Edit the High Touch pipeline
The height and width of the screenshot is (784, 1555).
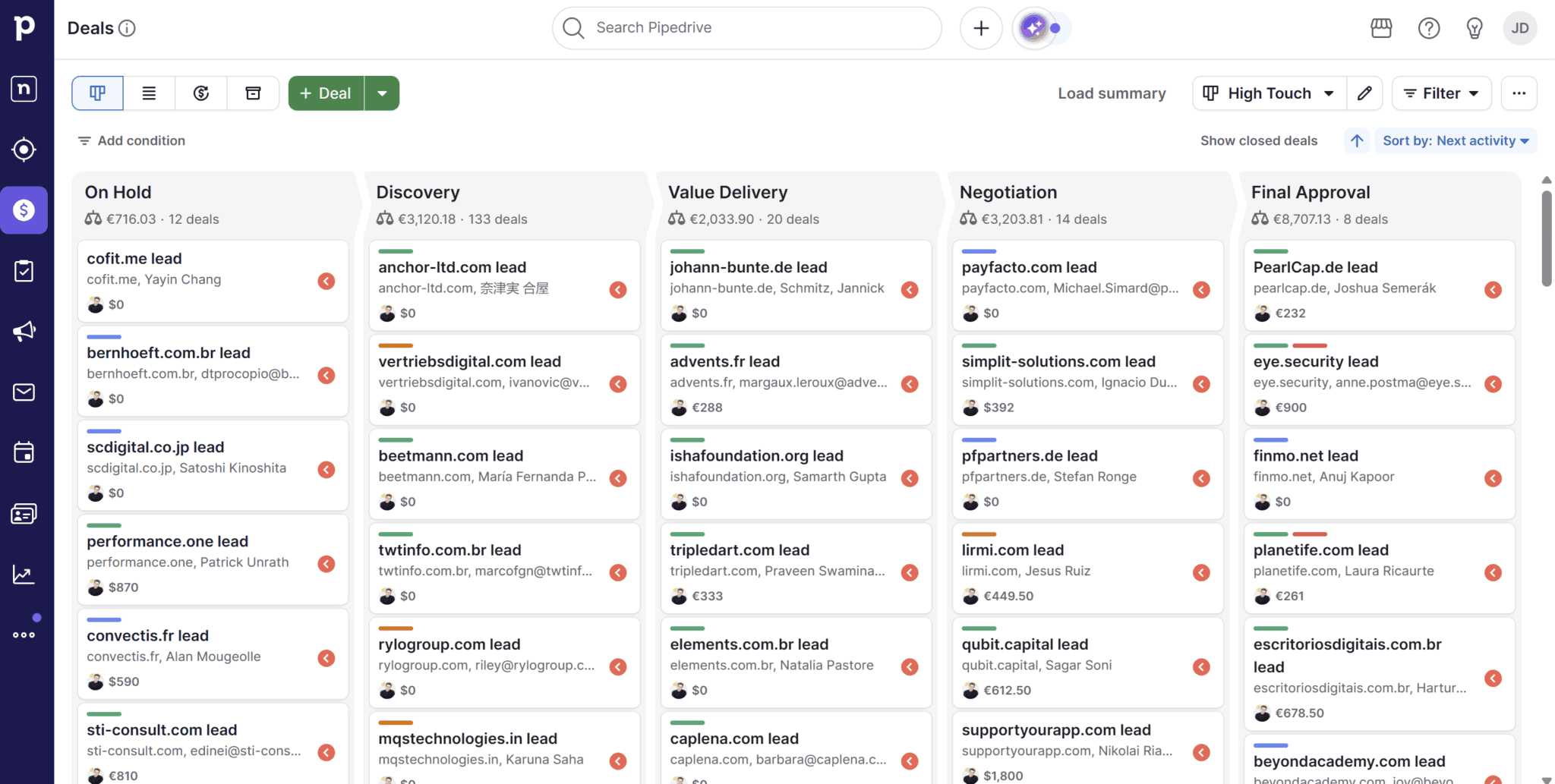1364,93
